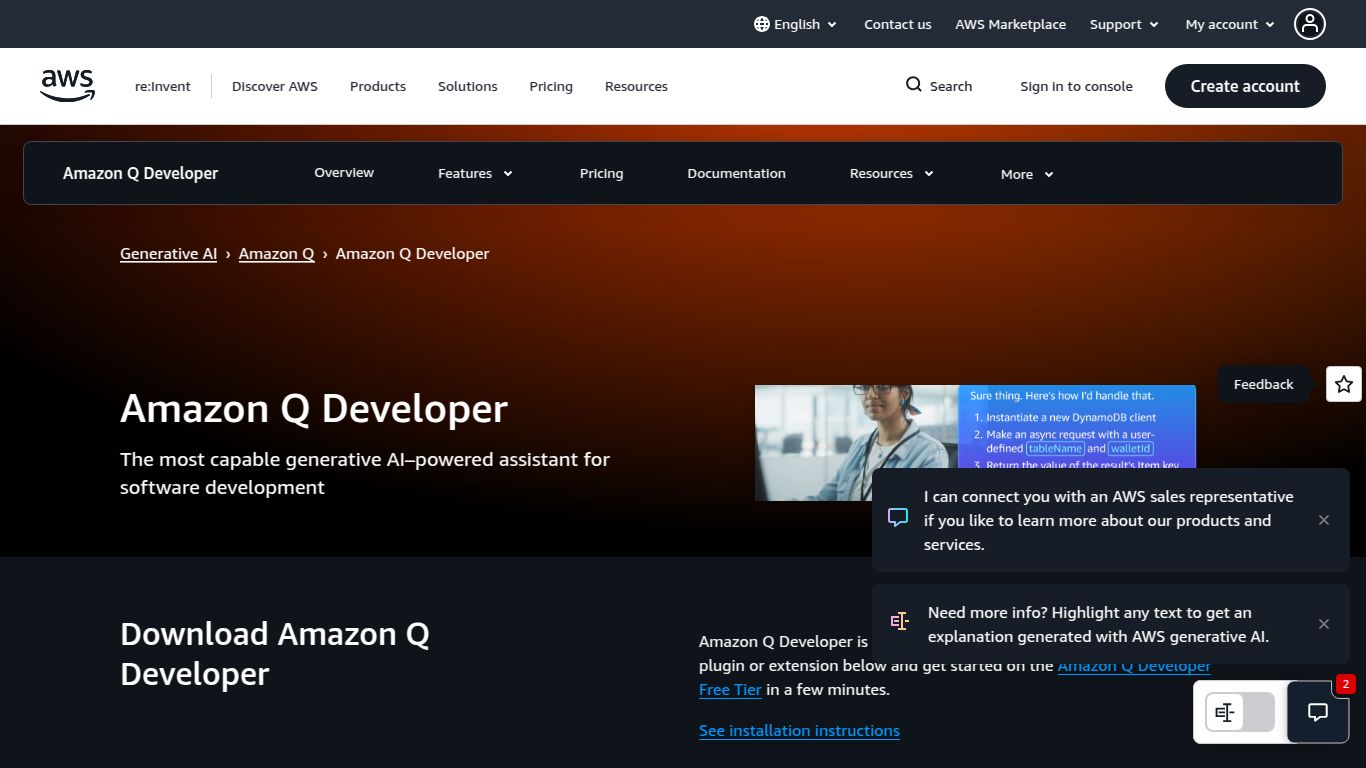
Task: Dismiss the AWS sales representative message
Action: (x=1323, y=520)
